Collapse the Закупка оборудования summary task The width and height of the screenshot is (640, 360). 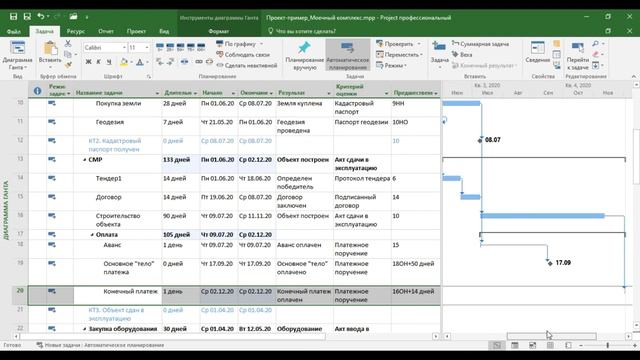pyautogui.click(x=84, y=329)
